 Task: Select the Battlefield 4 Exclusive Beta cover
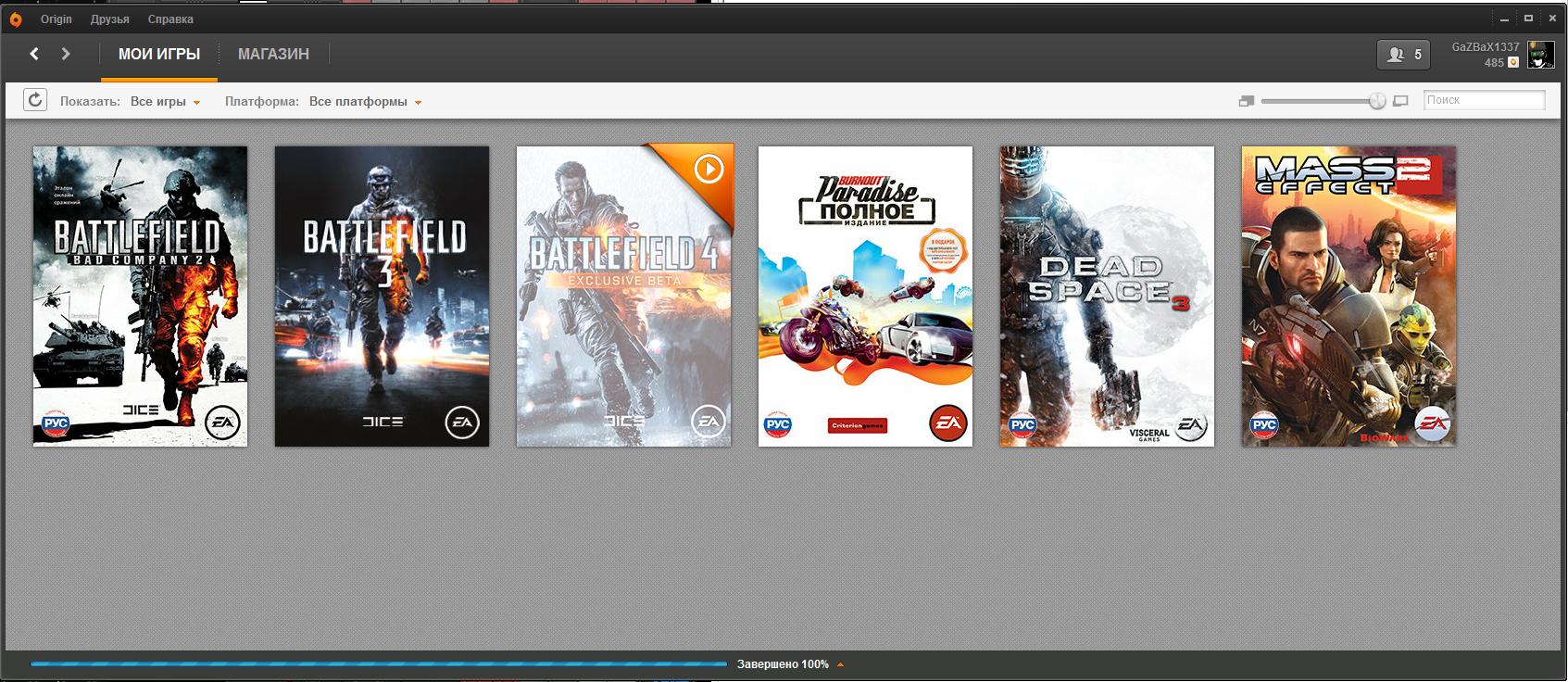coord(624,297)
